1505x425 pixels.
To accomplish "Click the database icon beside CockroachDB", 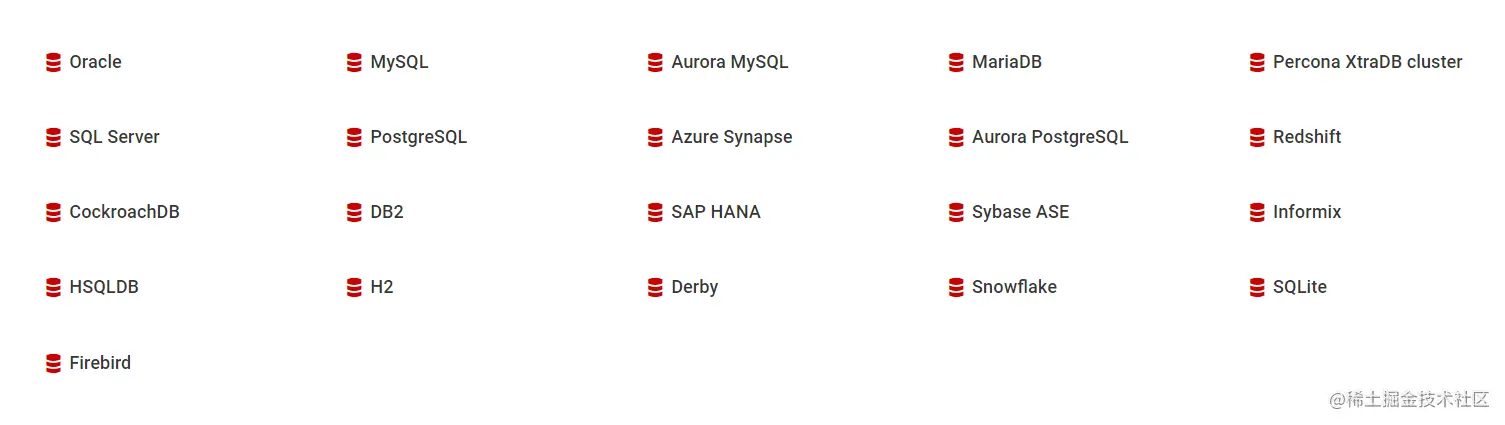I will [54, 213].
